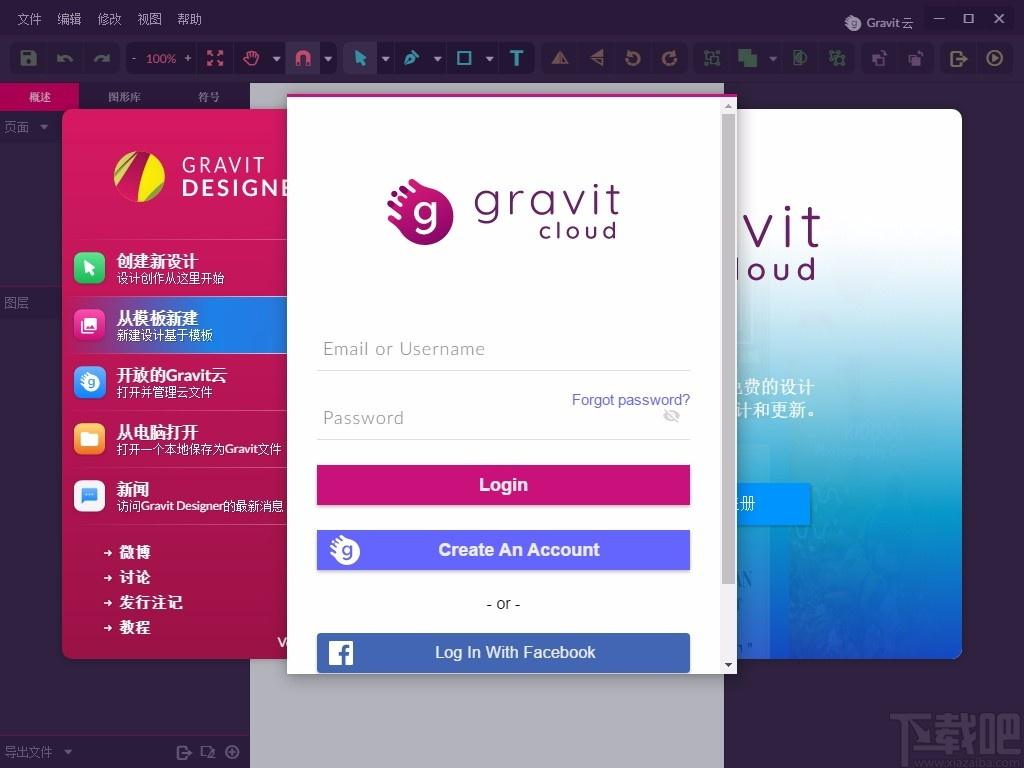Click the Gravit云 account button
This screenshot has width=1024, height=768.
click(x=878, y=23)
